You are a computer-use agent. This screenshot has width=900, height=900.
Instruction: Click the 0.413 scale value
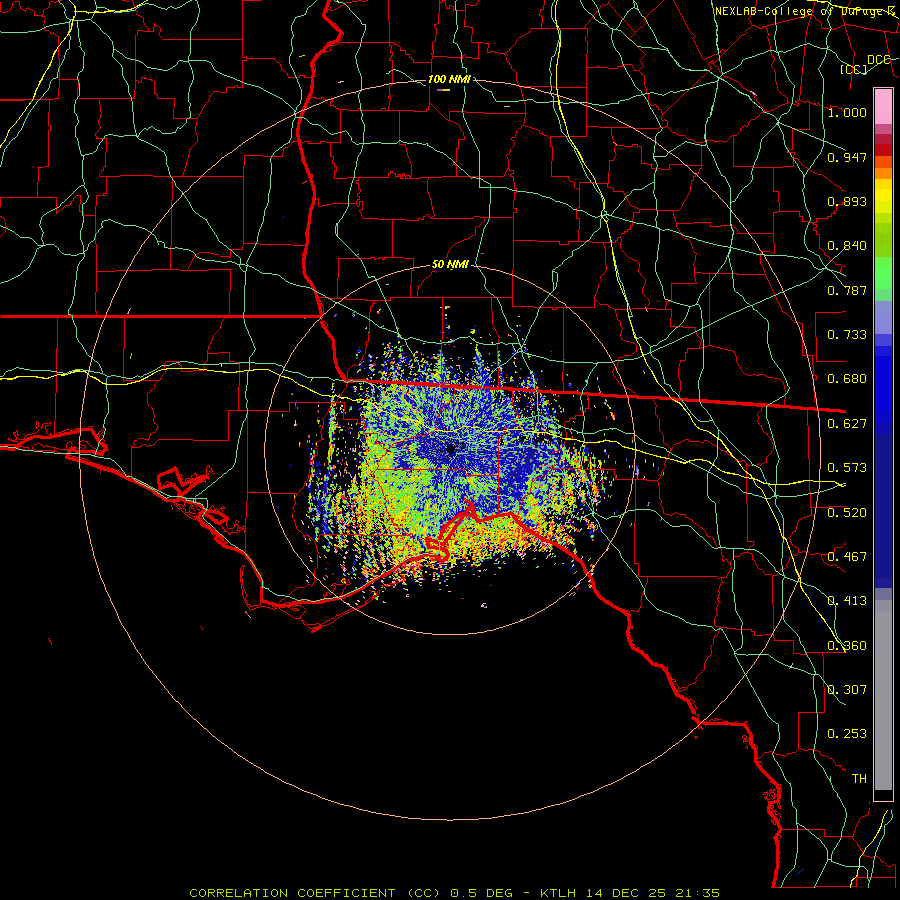click(x=847, y=601)
